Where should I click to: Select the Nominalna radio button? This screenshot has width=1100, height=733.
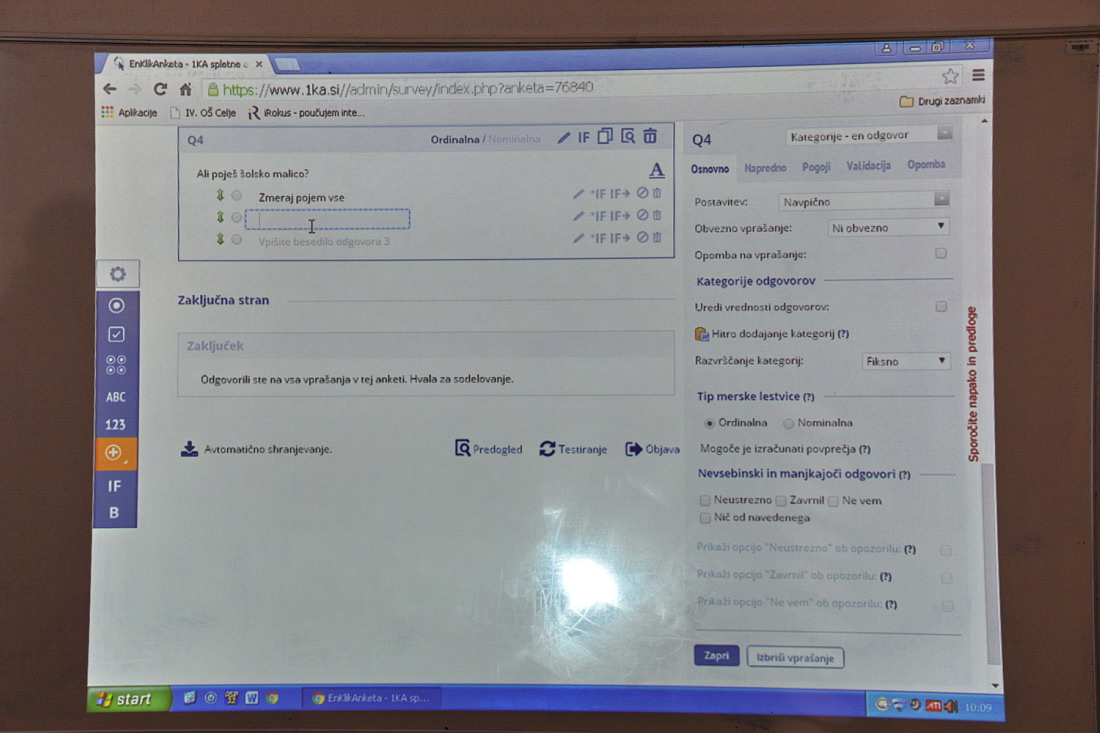789,423
